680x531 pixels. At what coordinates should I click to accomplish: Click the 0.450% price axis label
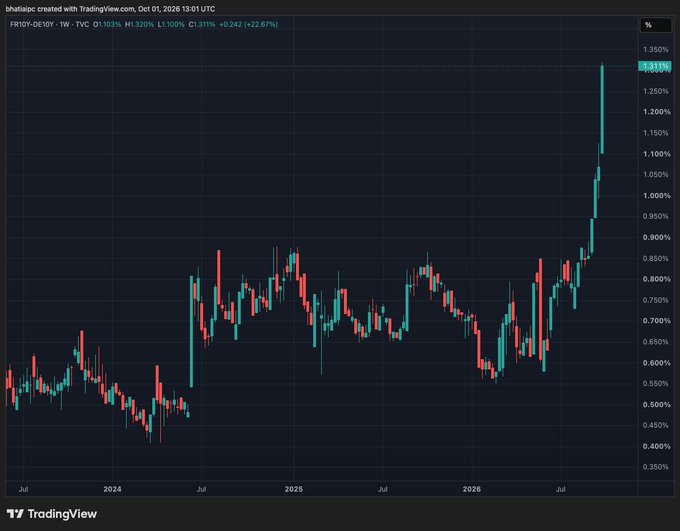(656, 425)
